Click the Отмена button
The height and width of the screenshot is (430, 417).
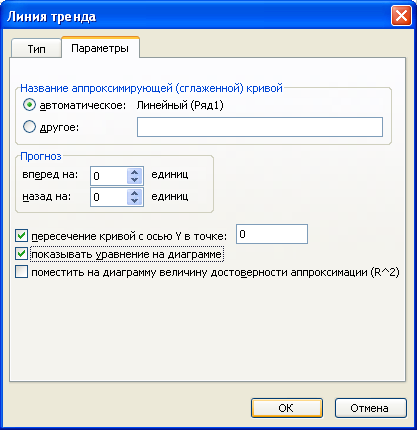[x=371, y=408]
